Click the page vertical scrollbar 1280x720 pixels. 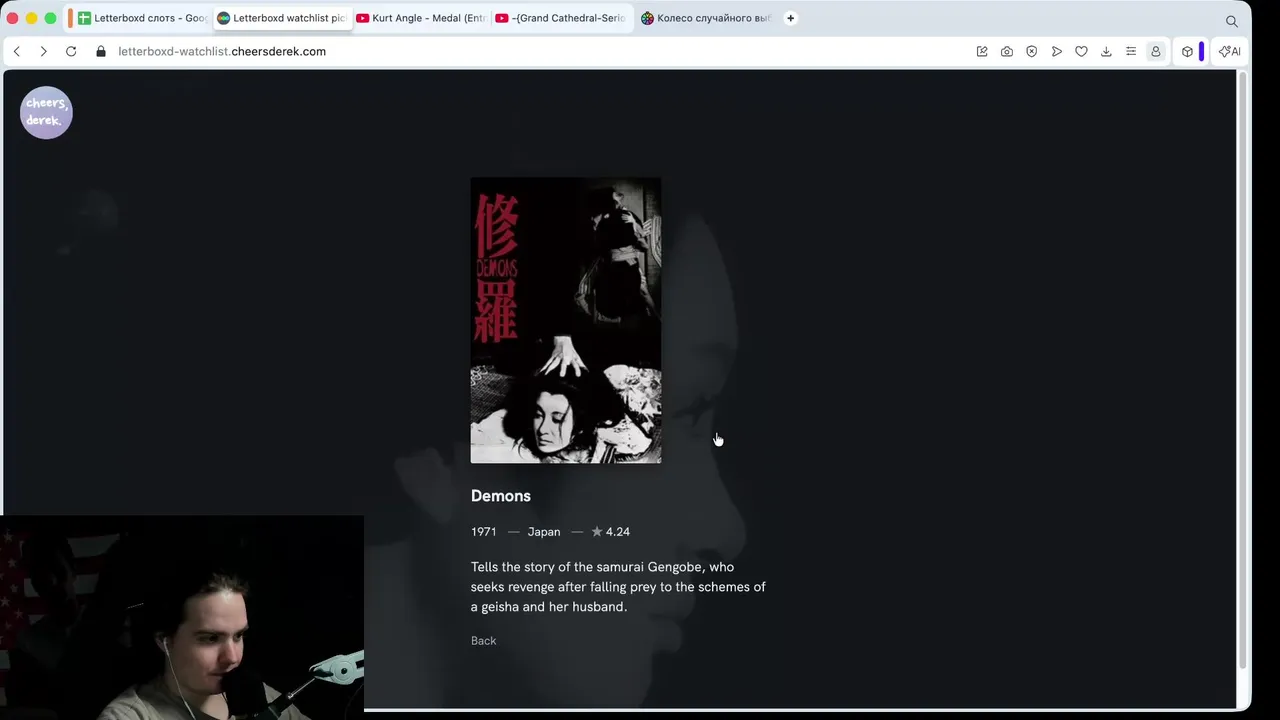point(1243,370)
